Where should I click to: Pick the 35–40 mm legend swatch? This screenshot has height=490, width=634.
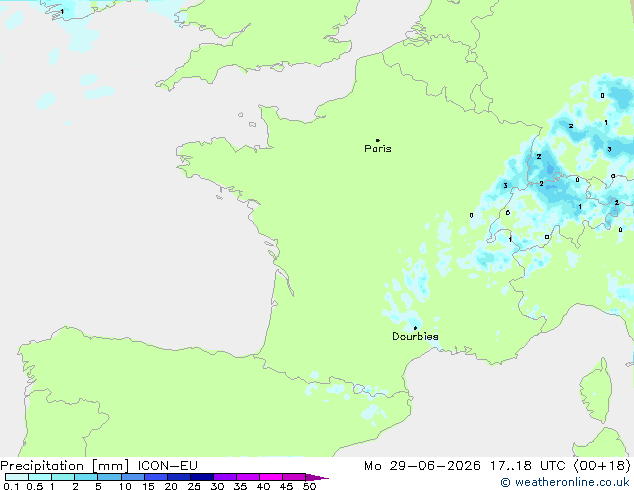(x=248, y=477)
